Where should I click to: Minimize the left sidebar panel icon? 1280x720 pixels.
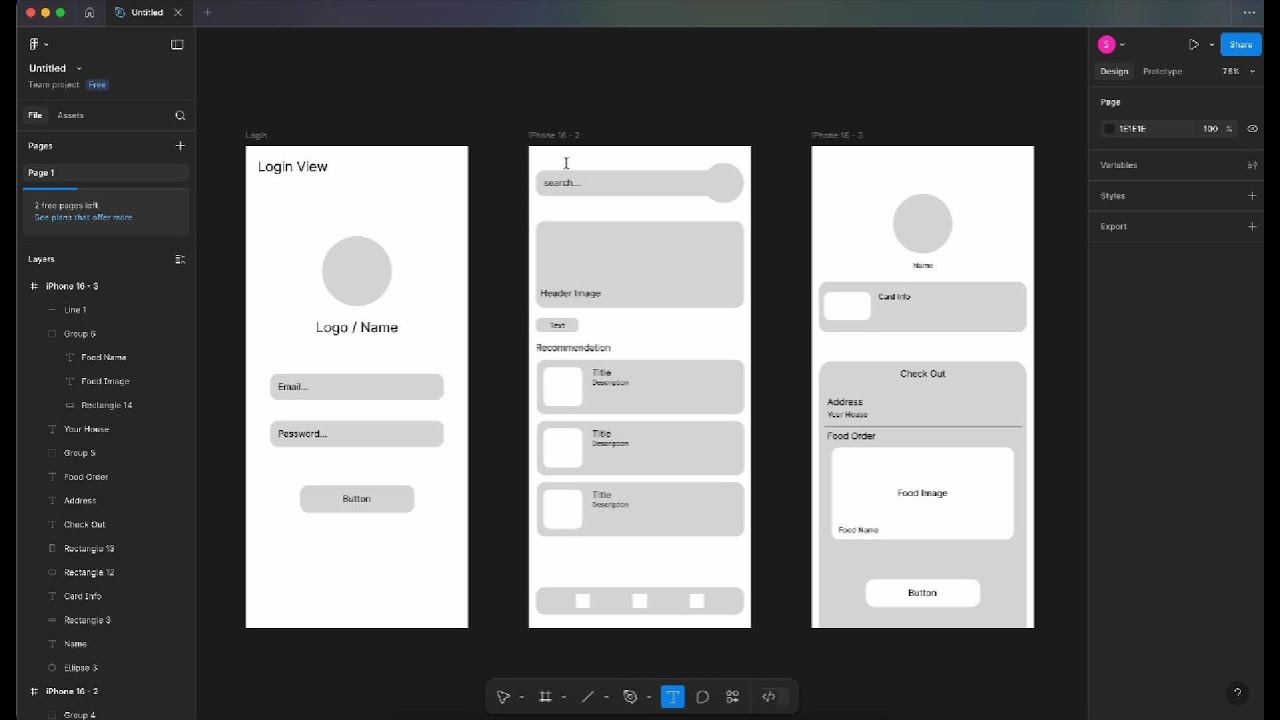point(177,44)
